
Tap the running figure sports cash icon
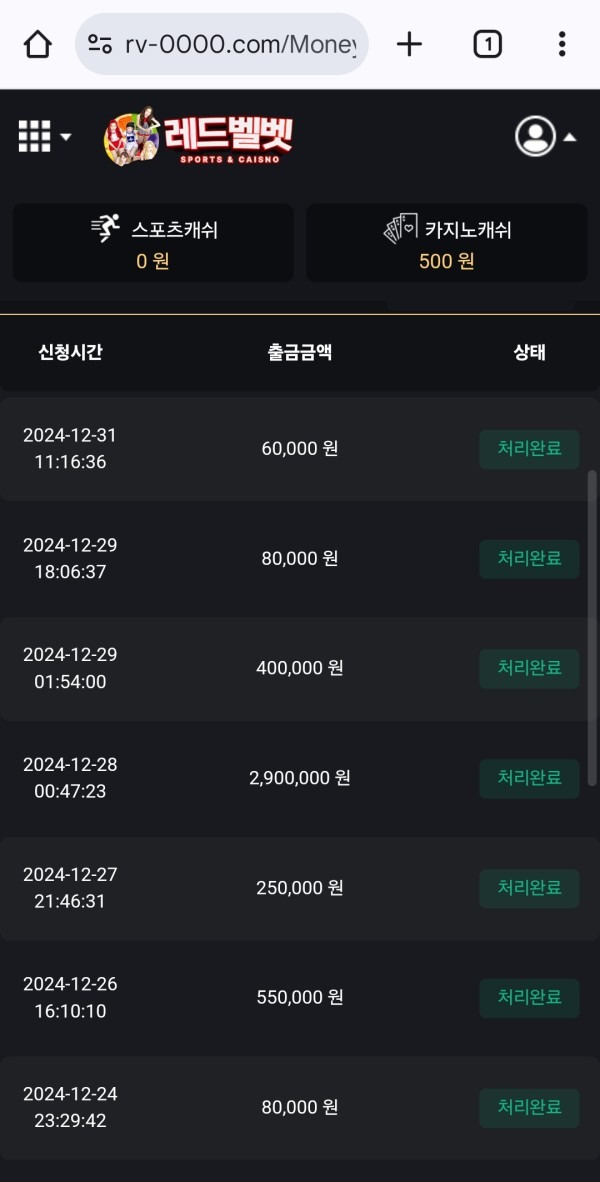click(x=105, y=229)
